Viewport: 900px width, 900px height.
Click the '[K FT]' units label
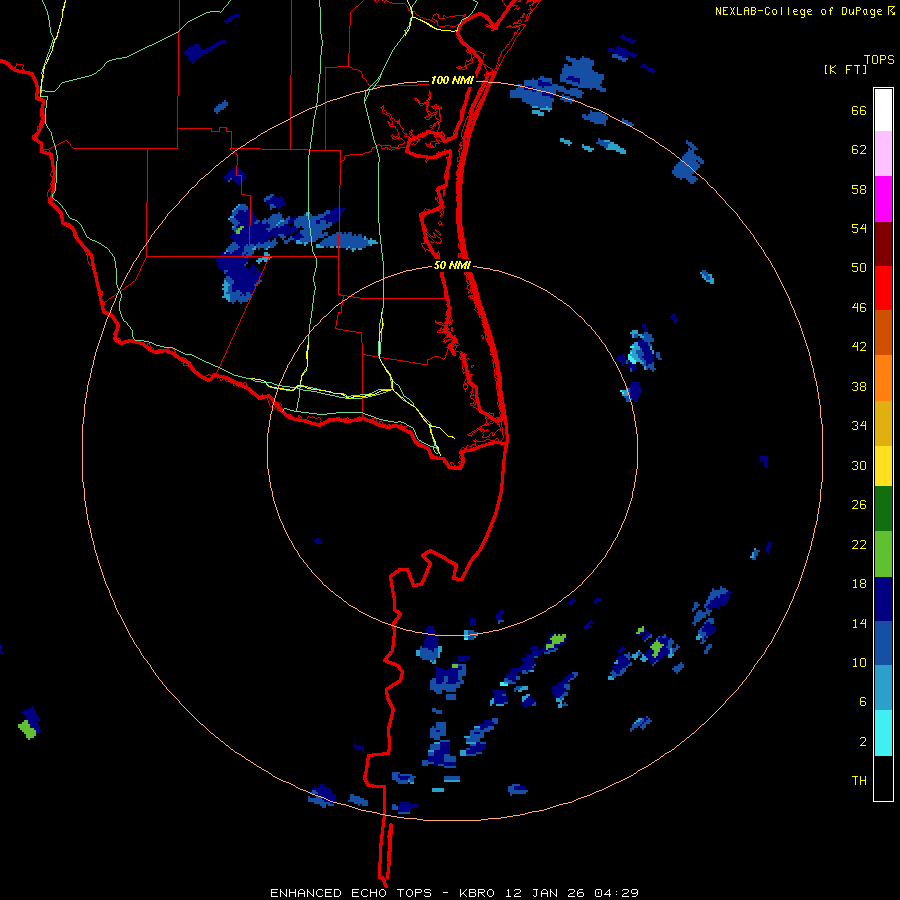[x=845, y=69]
